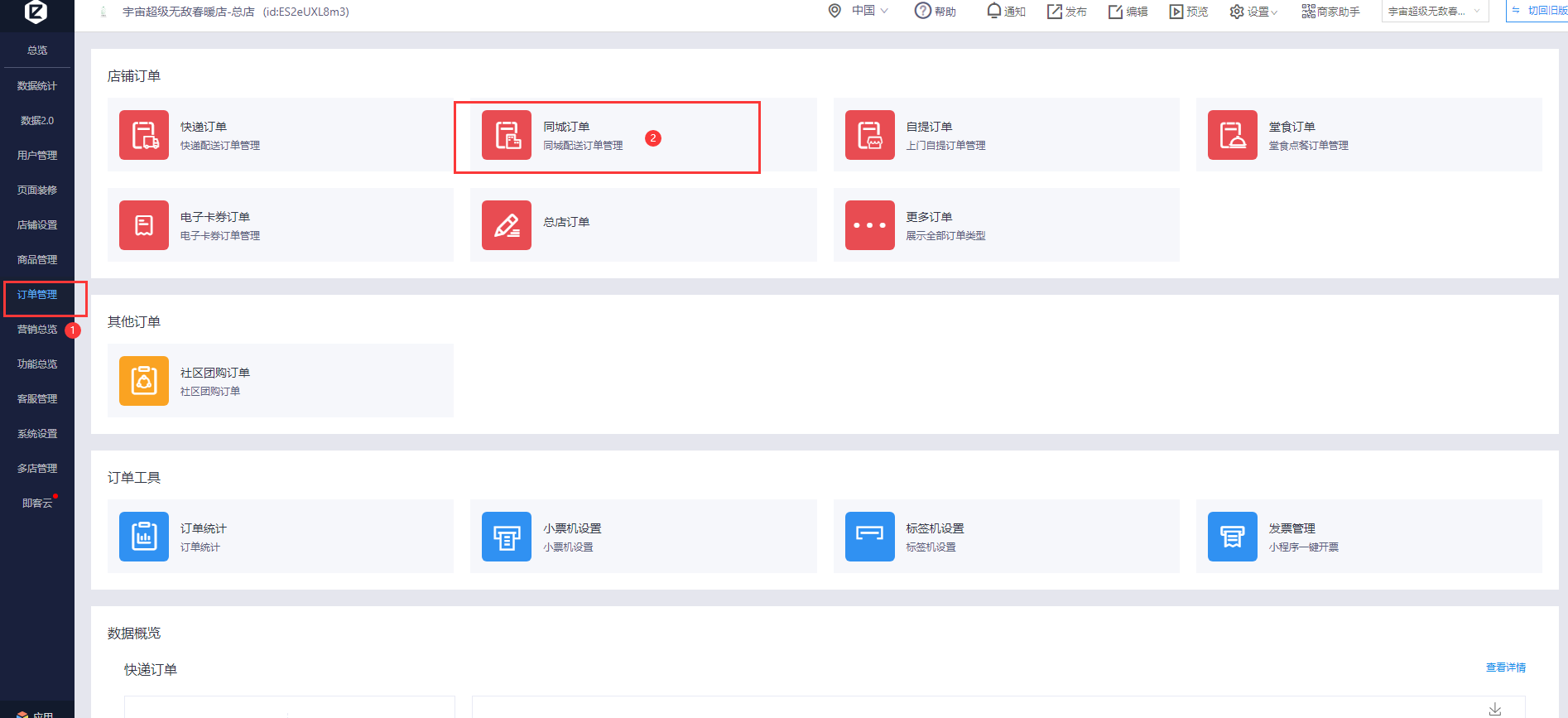Open 系统设置 in the sidebar
The height and width of the screenshot is (718, 1568).
[x=37, y=434]
